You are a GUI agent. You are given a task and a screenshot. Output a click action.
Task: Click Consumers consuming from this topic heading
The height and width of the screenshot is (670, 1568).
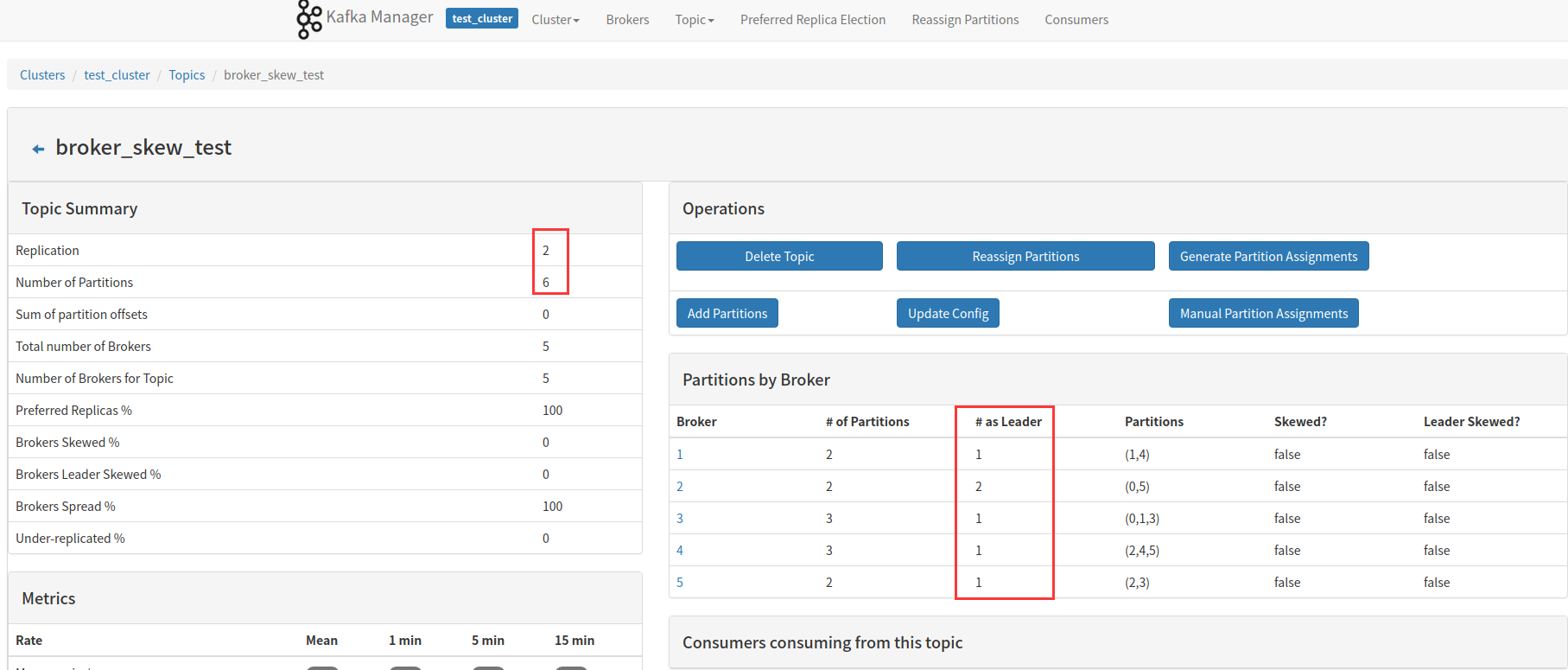click(x=822, y=642)
